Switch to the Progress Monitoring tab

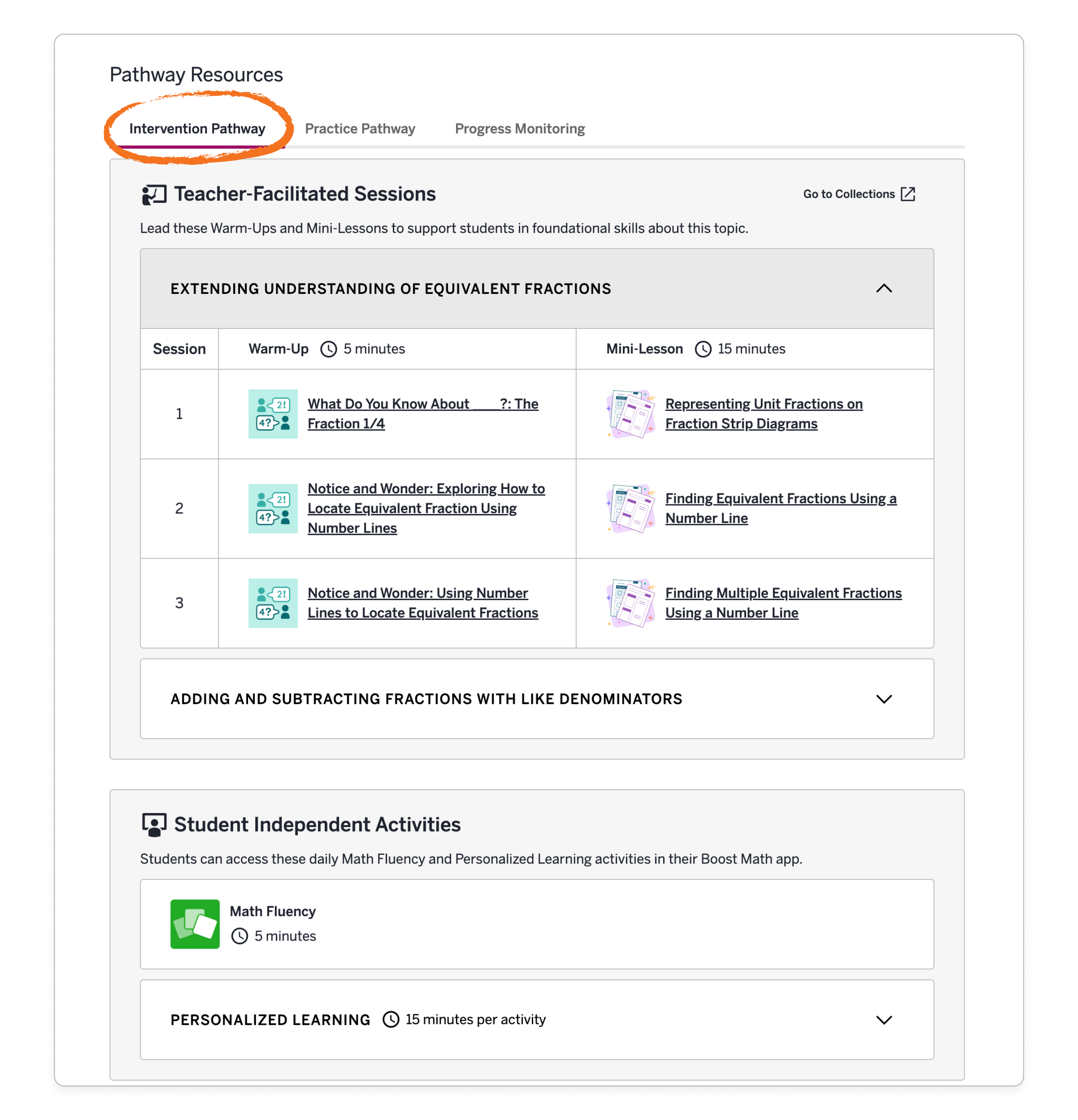(520, 128)
